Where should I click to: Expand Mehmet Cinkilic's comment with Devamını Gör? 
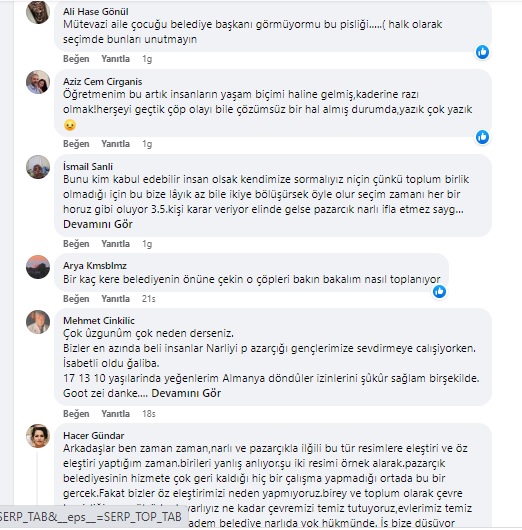tap(186, 393)
